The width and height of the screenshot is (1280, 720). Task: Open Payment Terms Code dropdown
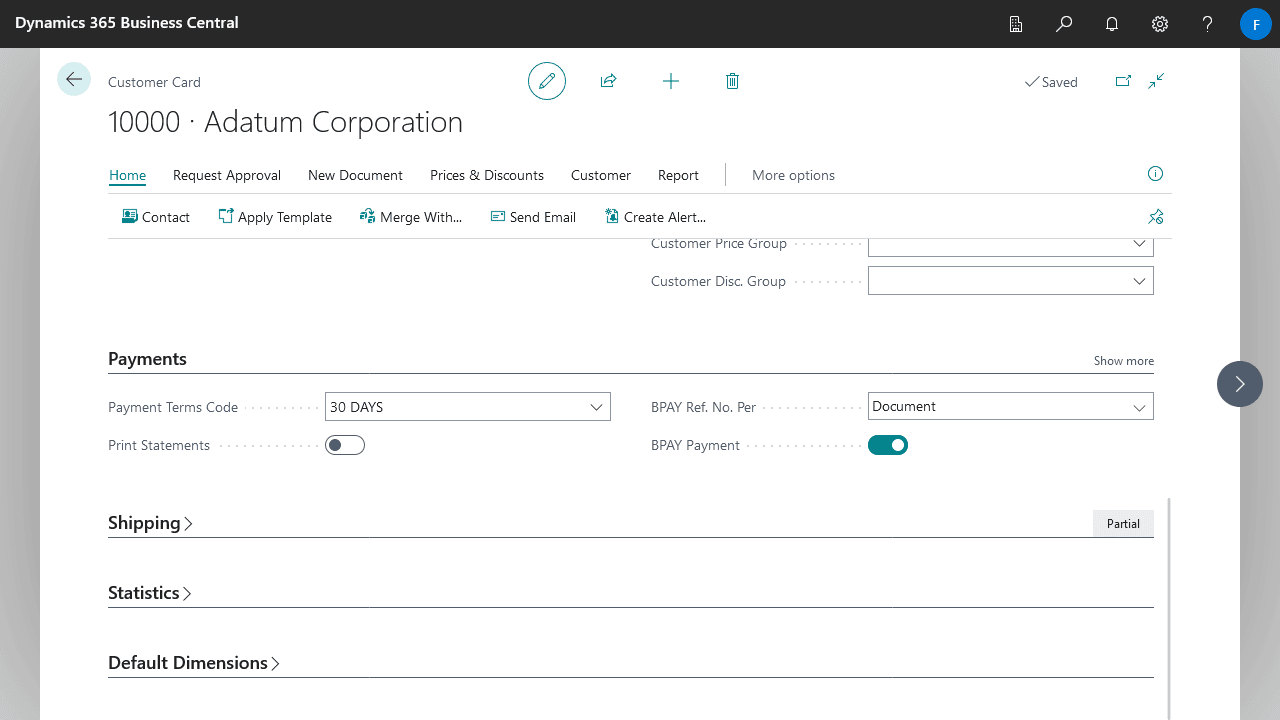[596, 407]
